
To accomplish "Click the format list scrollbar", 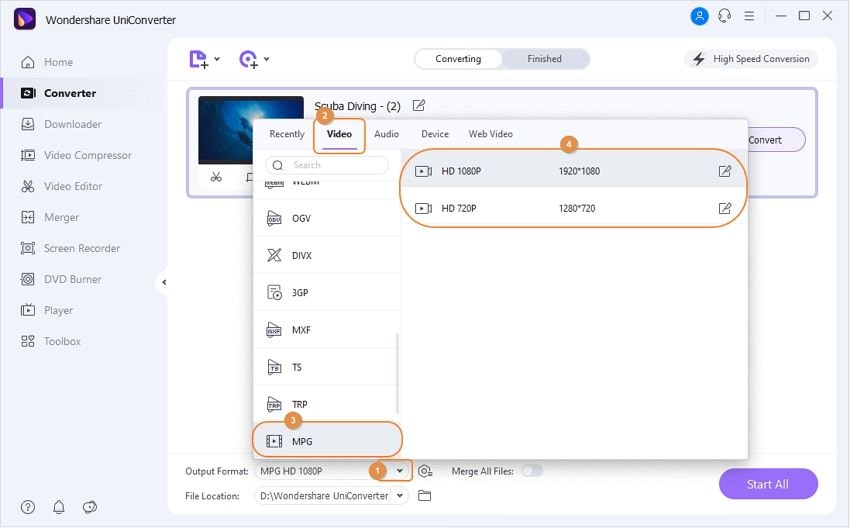I will (397, 373).
